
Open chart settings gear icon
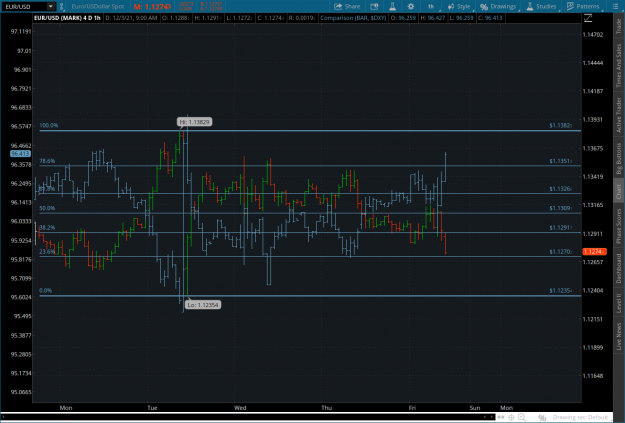411,6
